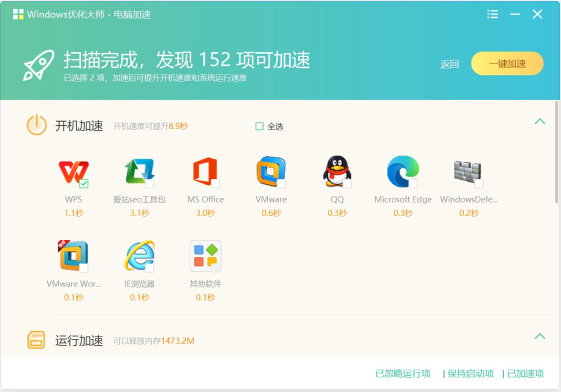
Task: Check the 爱站seo工具包 checkbox
Action: tap(150, 184)
